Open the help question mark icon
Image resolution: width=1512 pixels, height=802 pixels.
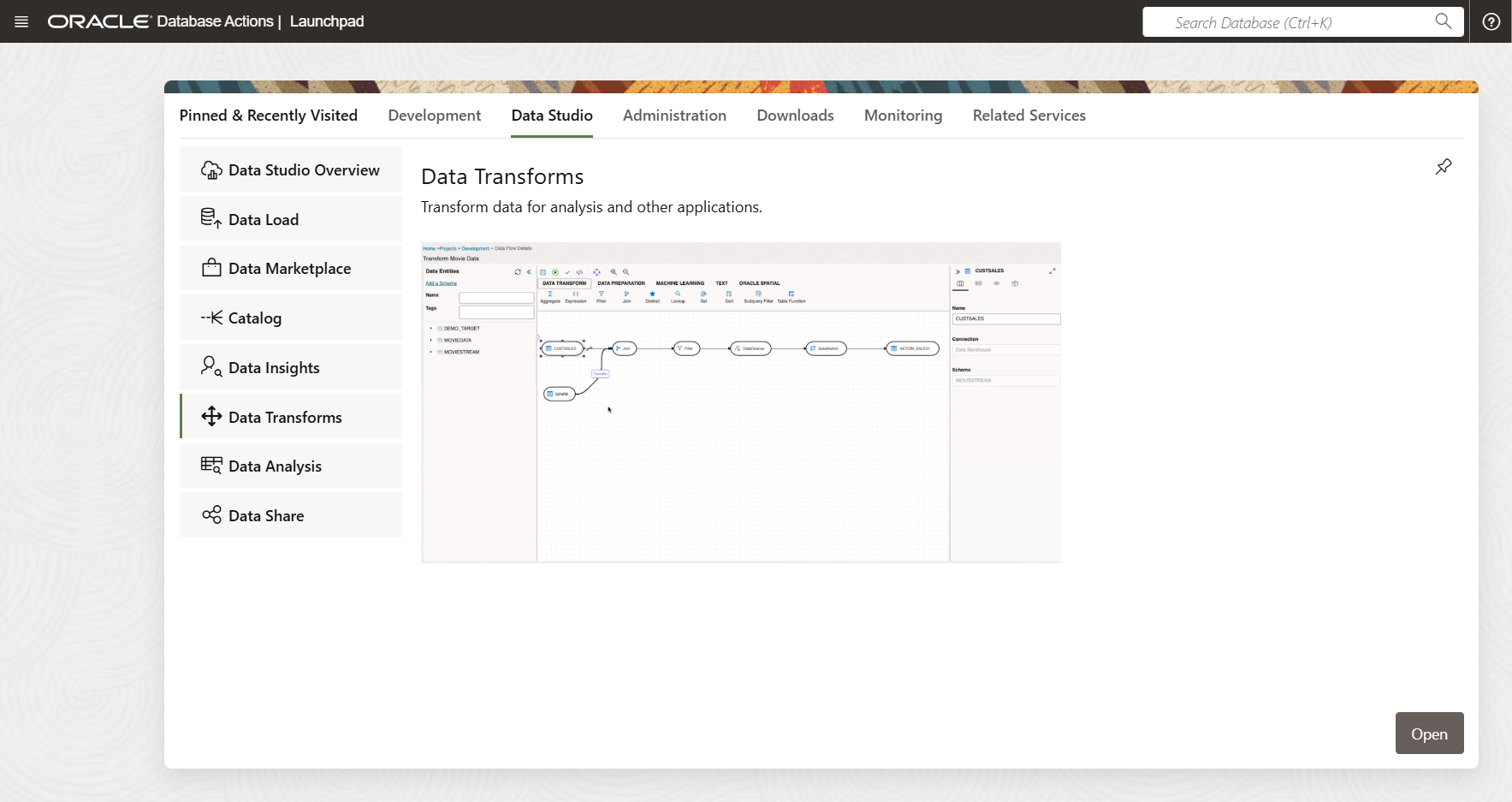pyautogui.click(x=1491, y=21)
